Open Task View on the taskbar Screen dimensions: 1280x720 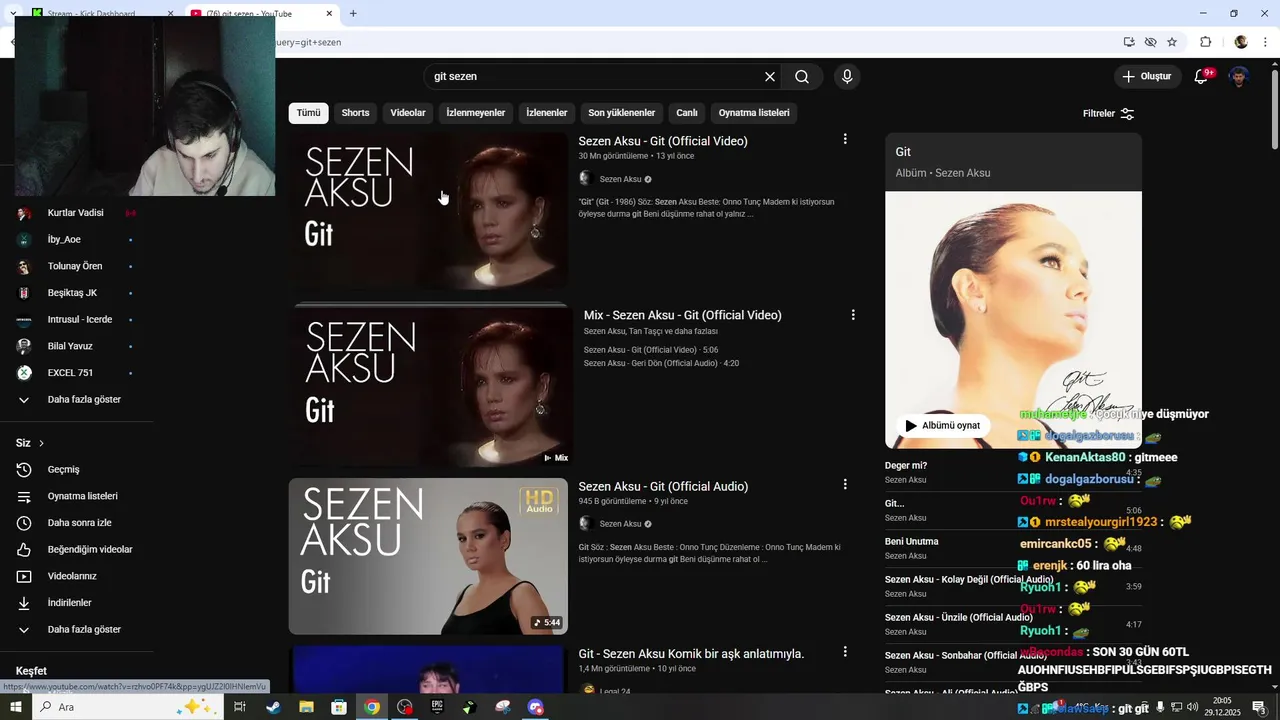(x=240, y=707)
